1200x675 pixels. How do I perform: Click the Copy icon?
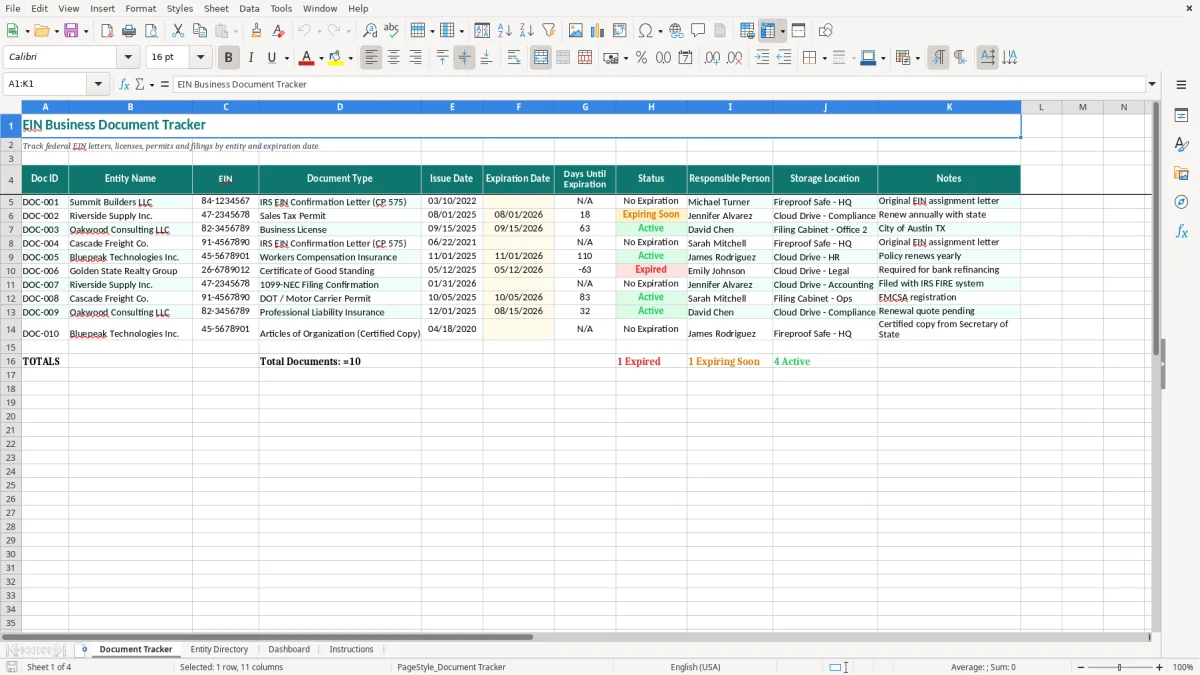point(200,31)
